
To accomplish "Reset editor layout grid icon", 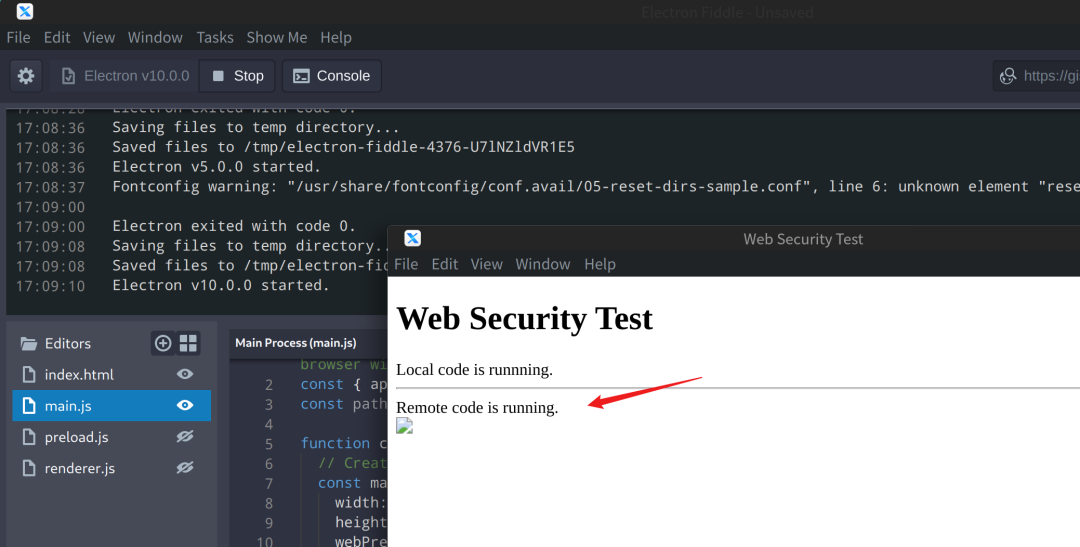I will pos(188,343).
